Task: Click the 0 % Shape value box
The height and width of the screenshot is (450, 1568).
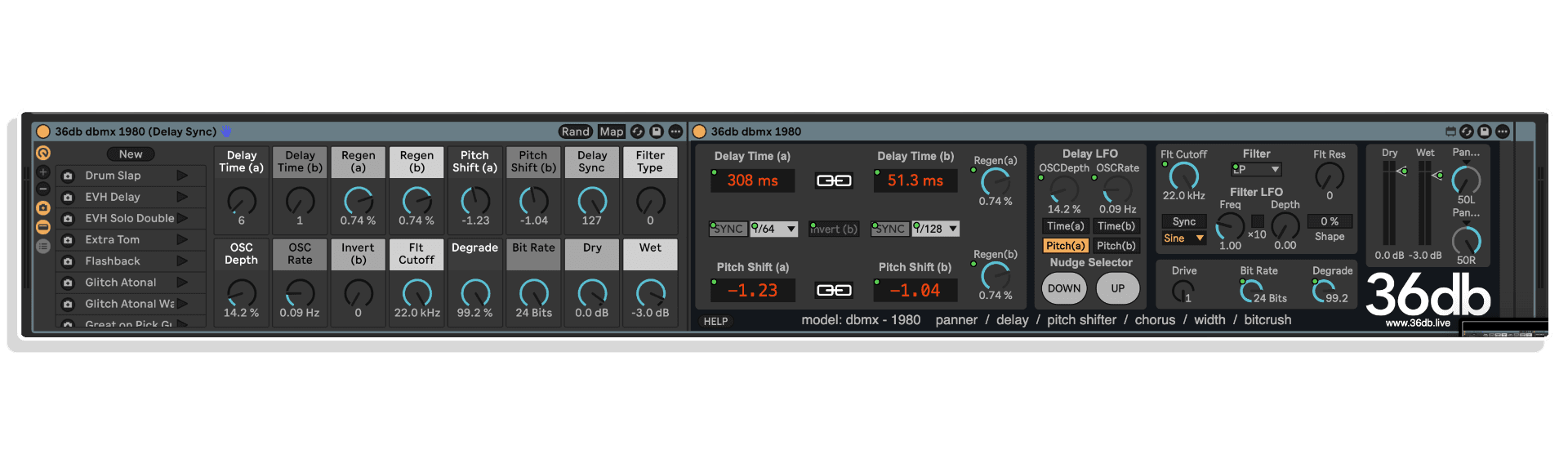Action: [x=1330, y=221]
